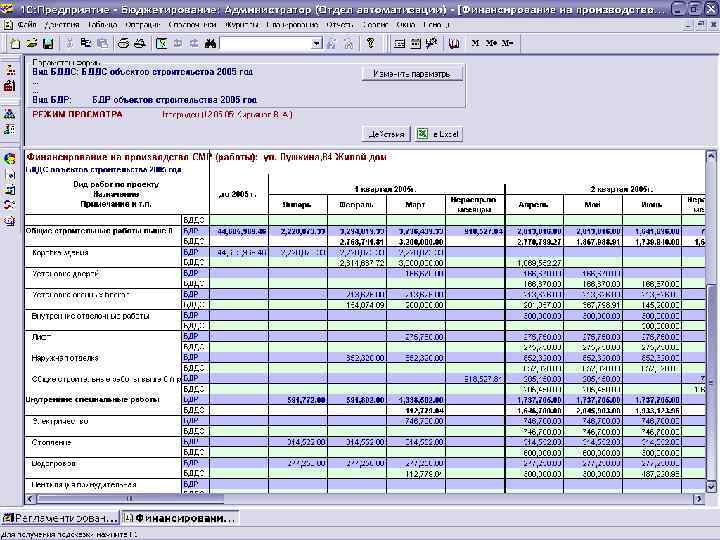Viewport: 720px width, 540px height.
Task: Export the report with в Excel button
Action: click(x=438, y=134)
